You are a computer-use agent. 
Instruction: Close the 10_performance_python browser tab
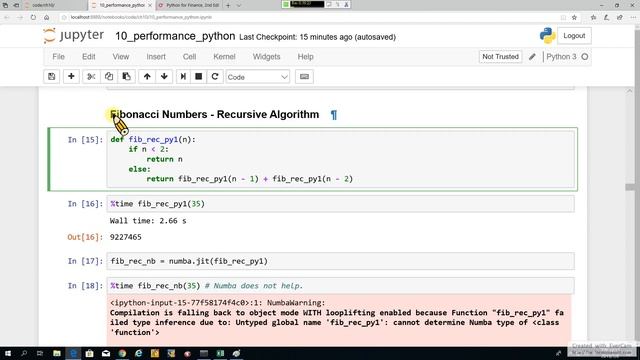[x=150, y=5]
